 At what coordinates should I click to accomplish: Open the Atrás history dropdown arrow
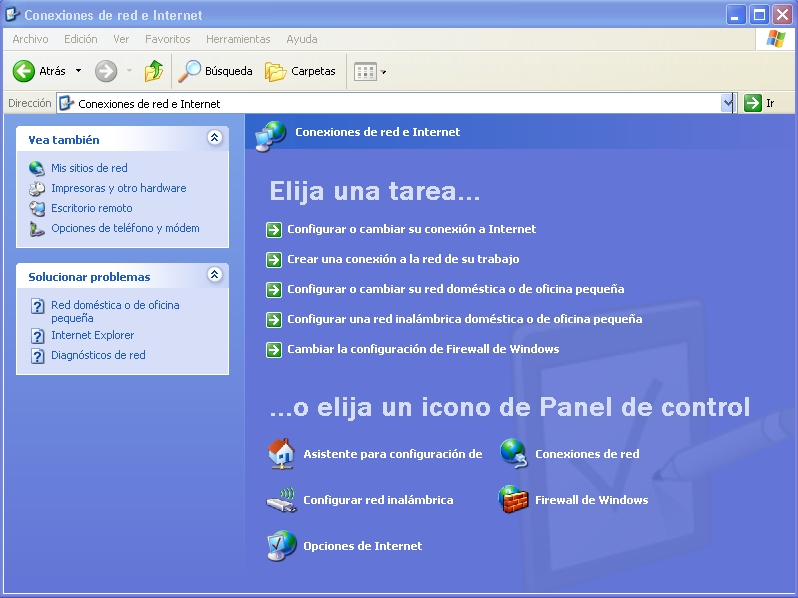click(78, 71)
